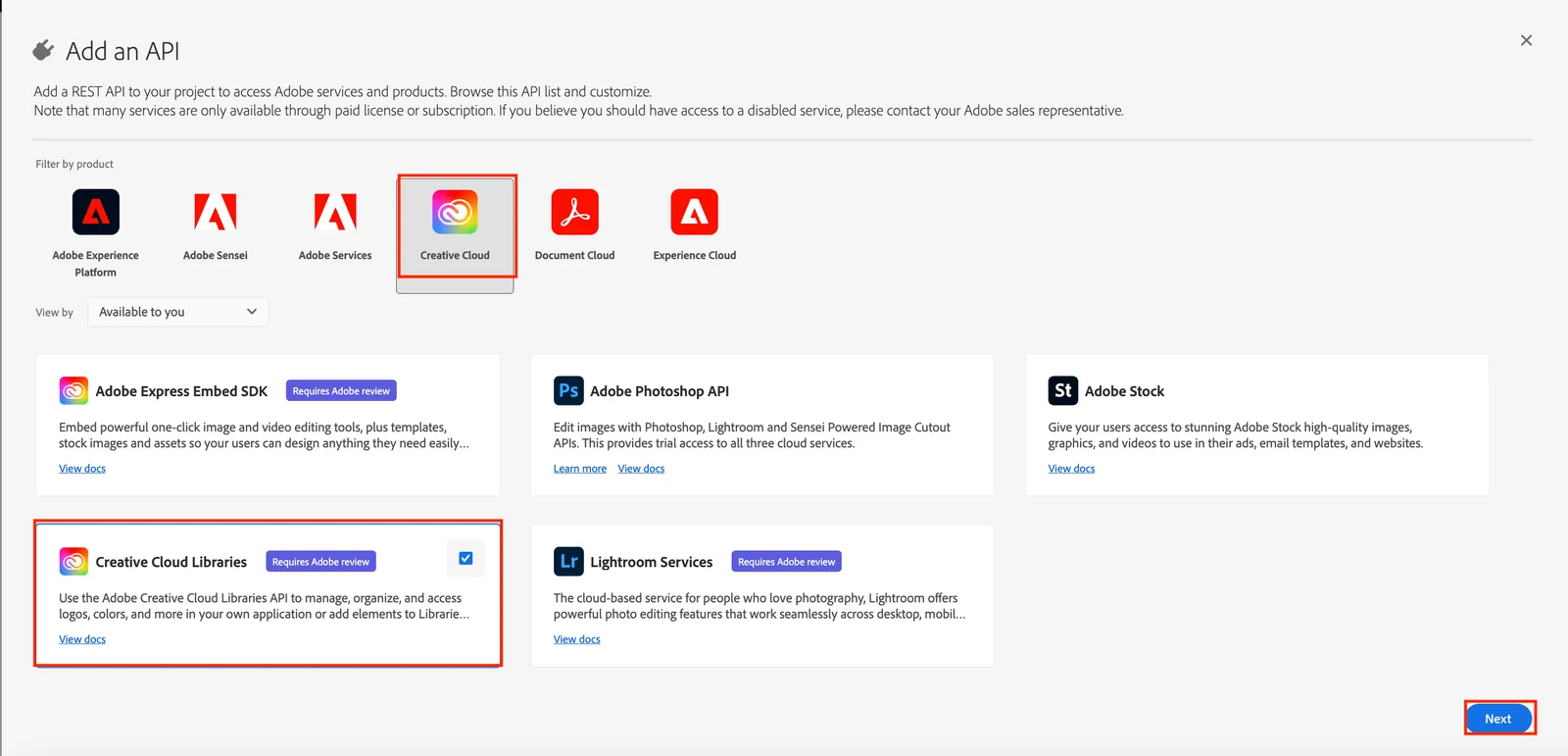Open View docs for Lightroom Services
This screenshot has height=756, width=1568.
pos(577,639)
